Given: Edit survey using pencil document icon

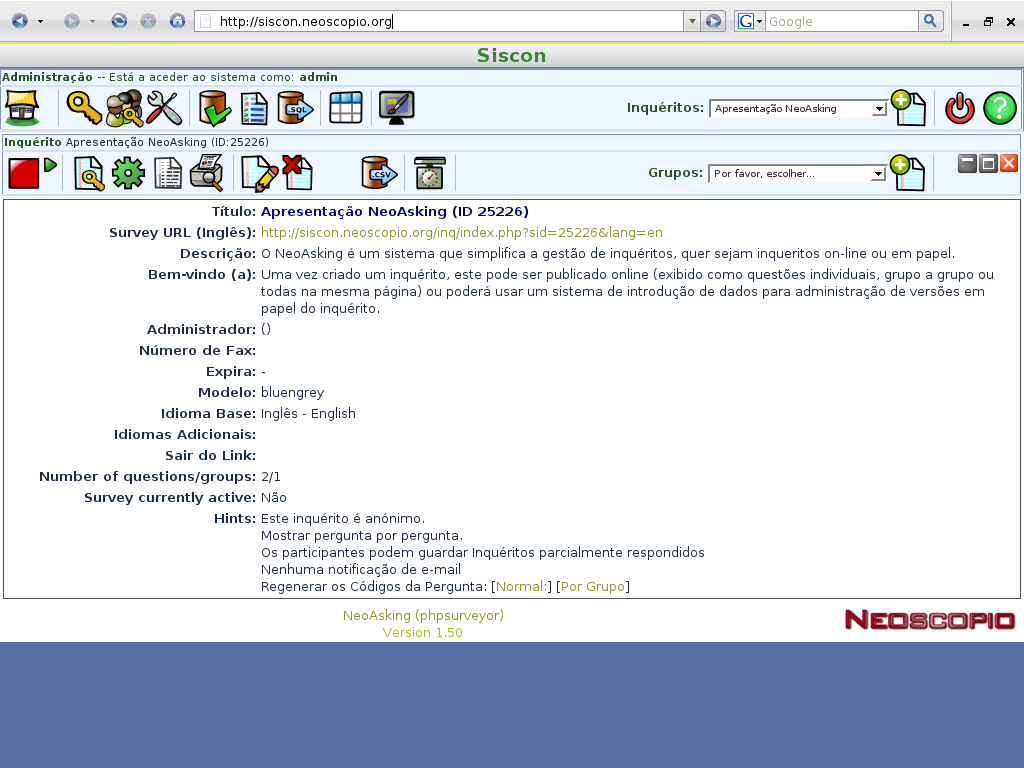Looking at the screenshot, I should (x=259, y=174).
